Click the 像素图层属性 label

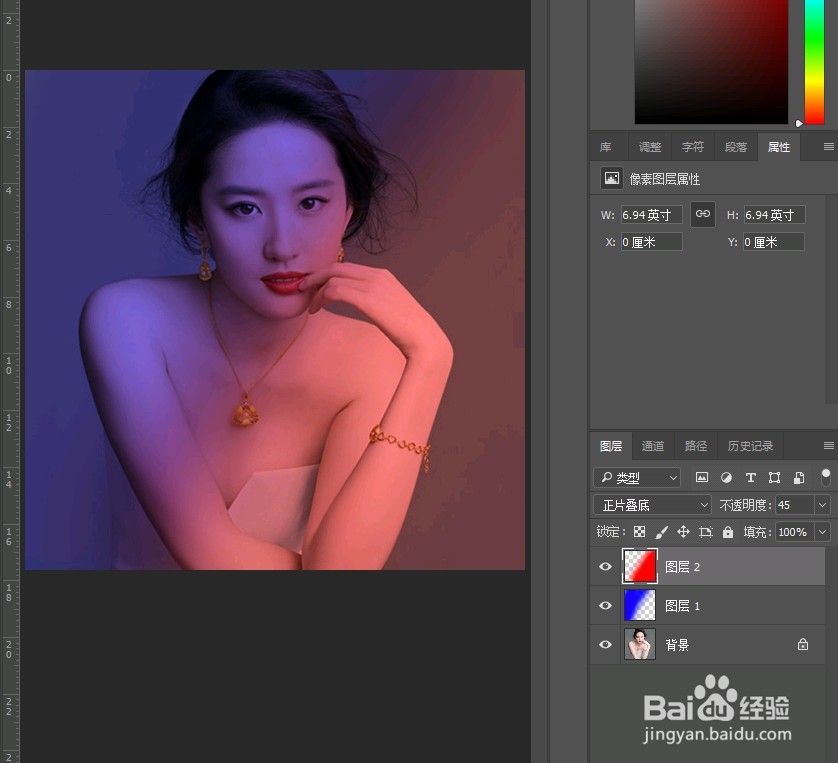[x=665, y=179]
